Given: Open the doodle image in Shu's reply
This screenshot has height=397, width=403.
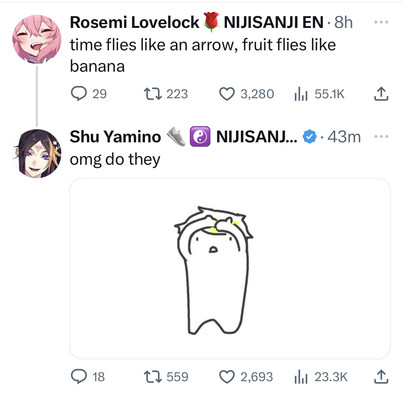Looking at the screenshot, I should [230, 269].
